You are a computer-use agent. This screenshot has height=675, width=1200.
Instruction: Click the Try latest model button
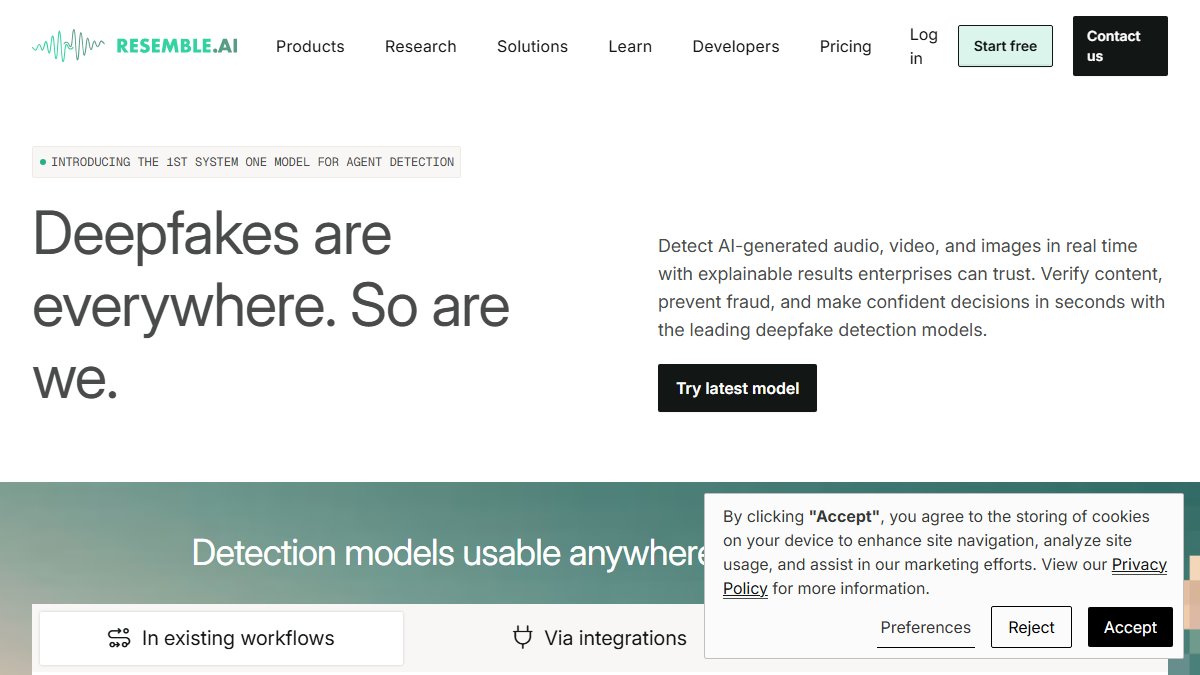point(737,388)
